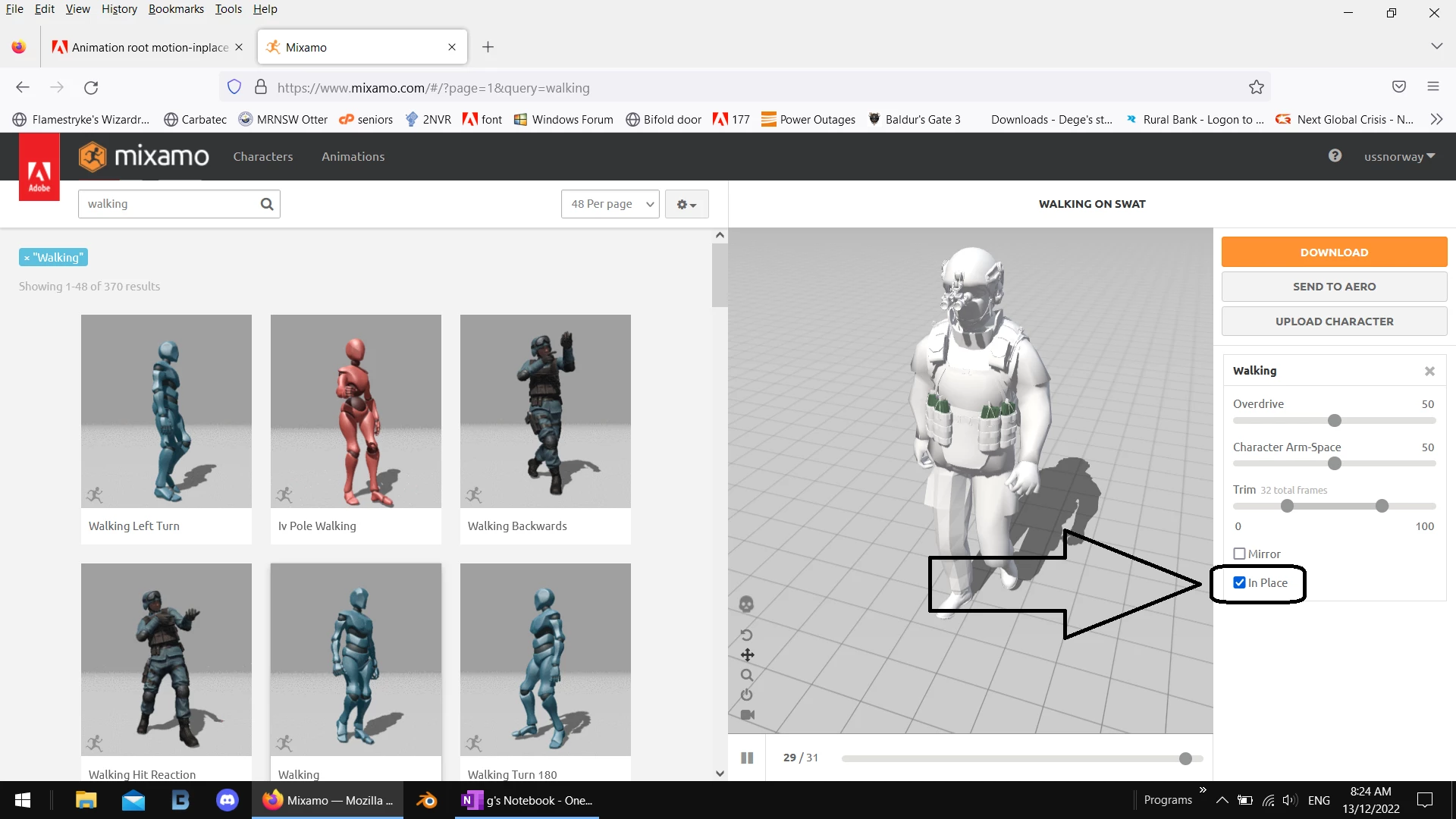This screenshot has width=1456, height=819.
Task: Click the rotate view icon
Action: tap(746, 635)
